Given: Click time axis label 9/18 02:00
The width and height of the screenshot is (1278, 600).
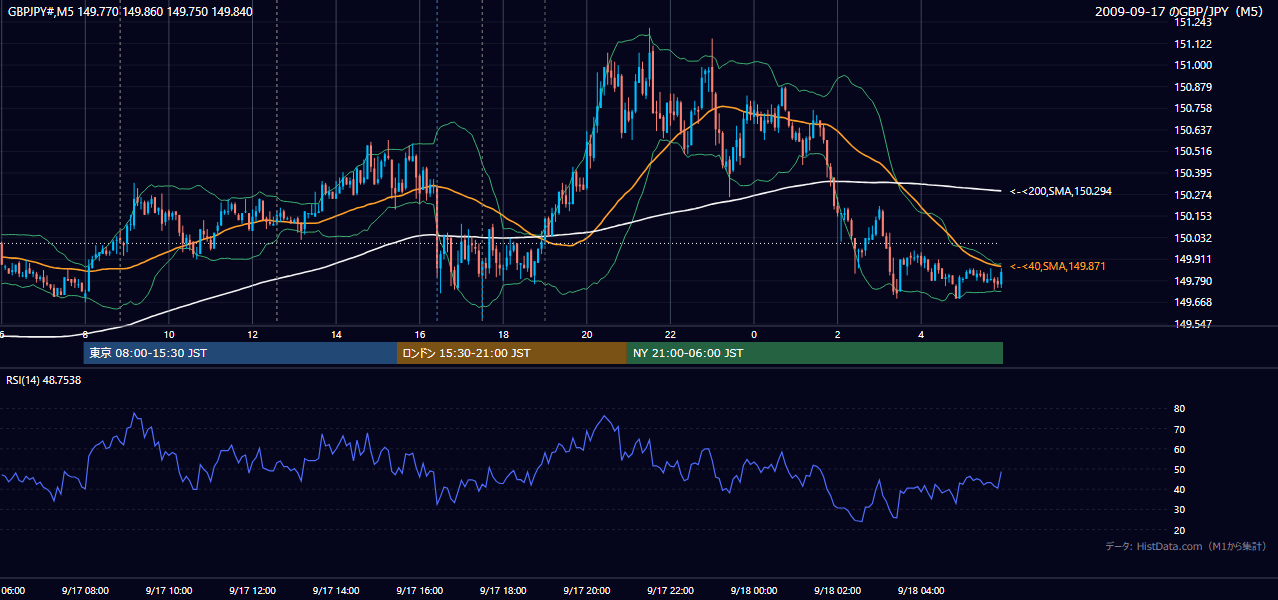Looking at the screenshot, I should click(838, 590).
